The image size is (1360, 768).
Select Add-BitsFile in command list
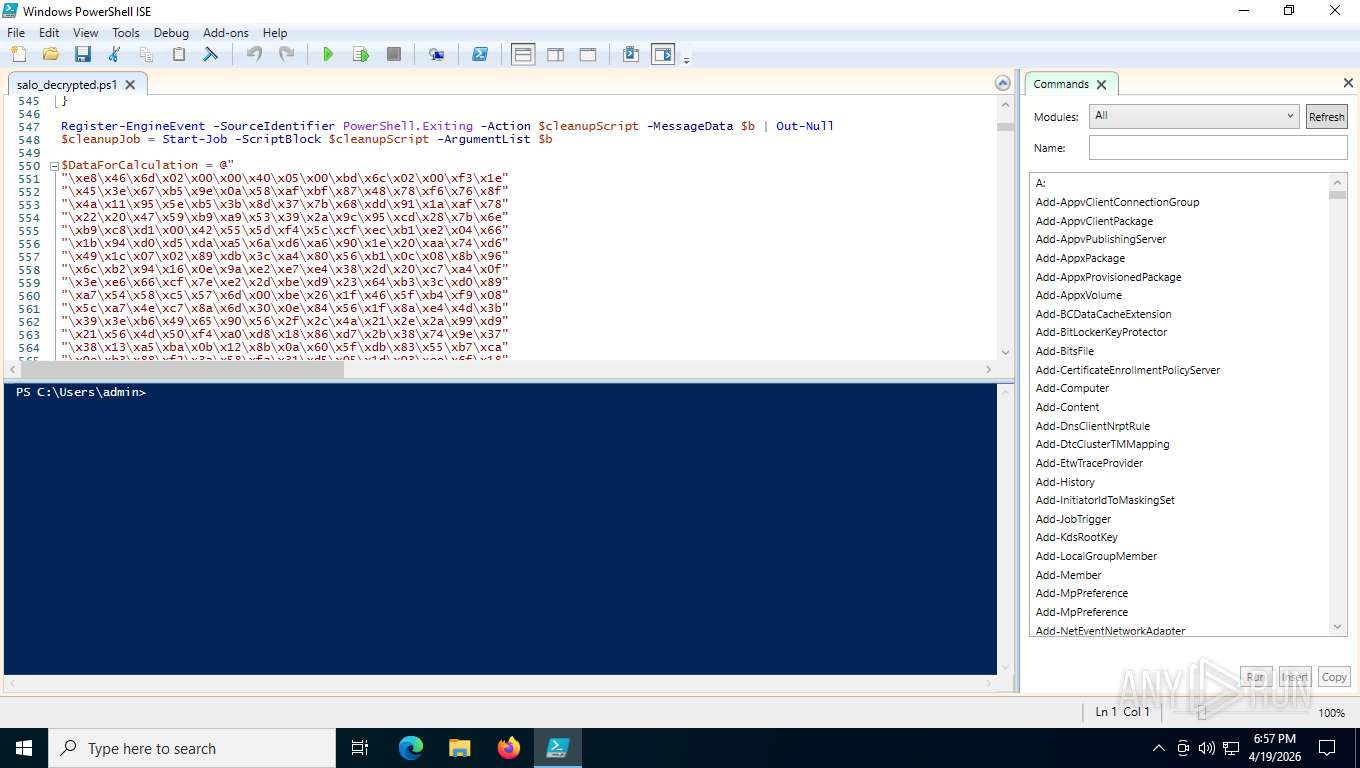tap(1065, 351)
